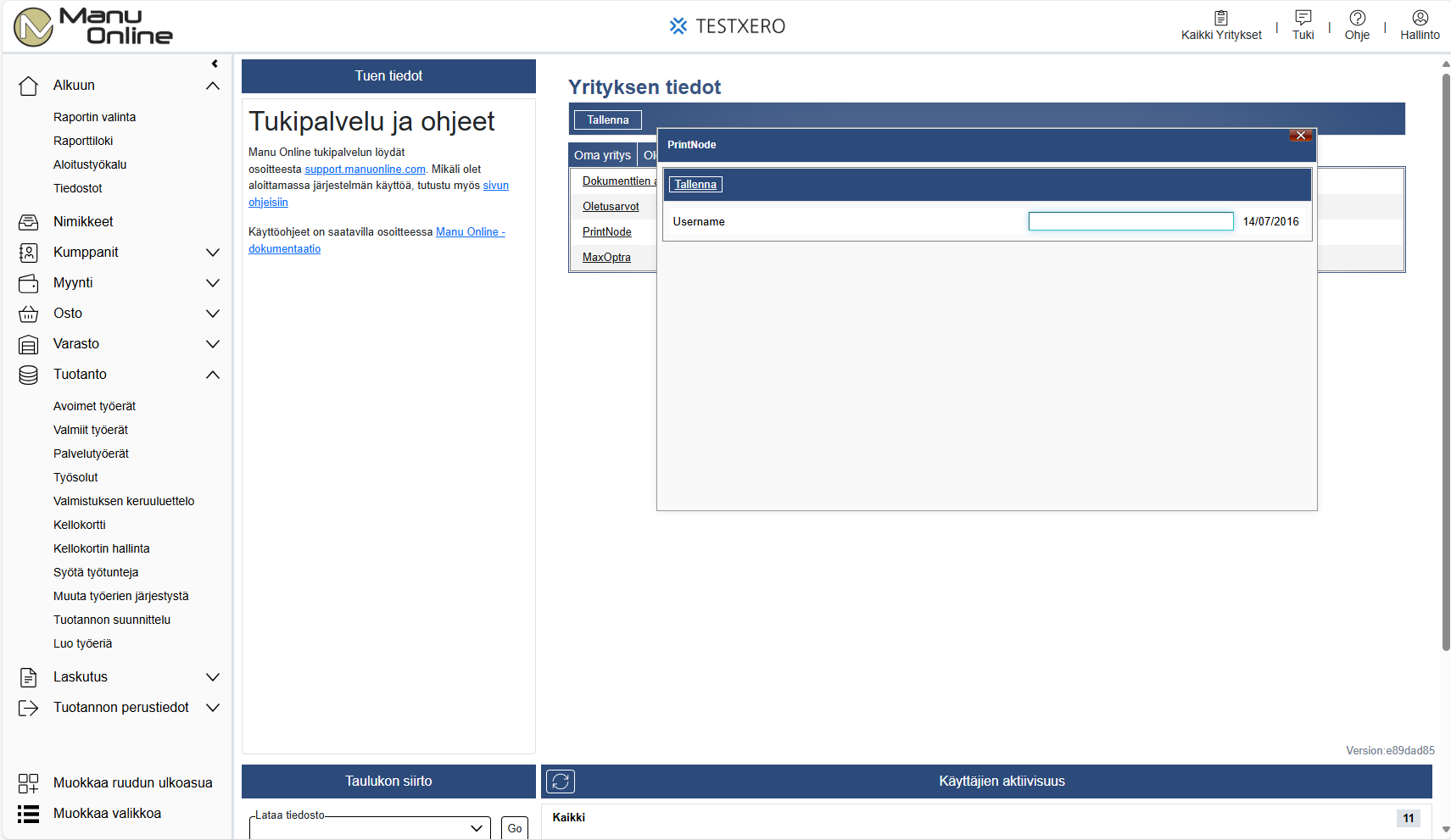Click Tallenna in the PrintNode dialog
Image resolution: width=1451 pixels, height=840 pixels.
coord(695,185)
